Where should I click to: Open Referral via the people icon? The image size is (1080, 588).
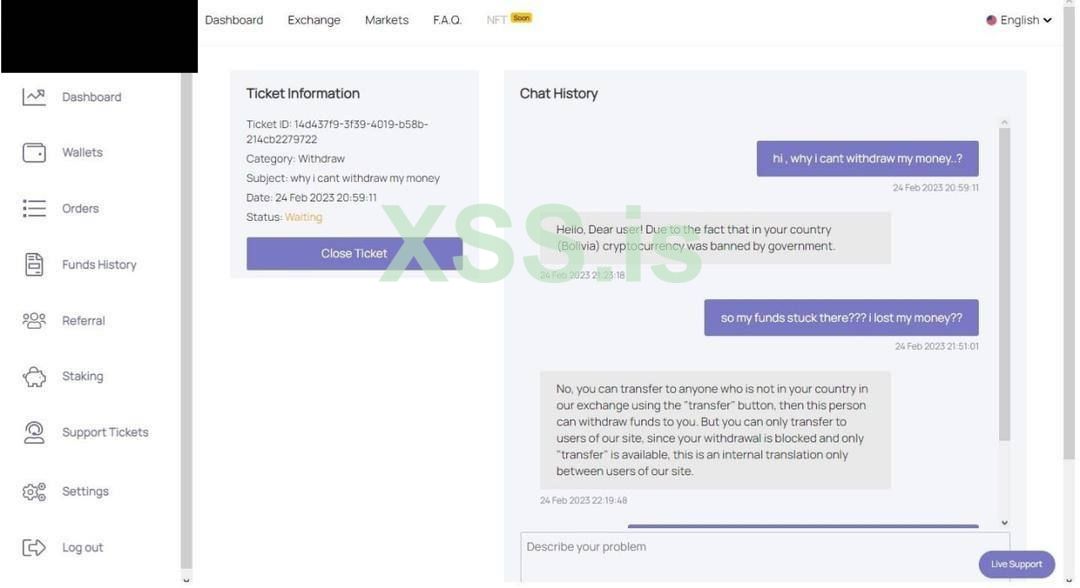coord(34,320)
